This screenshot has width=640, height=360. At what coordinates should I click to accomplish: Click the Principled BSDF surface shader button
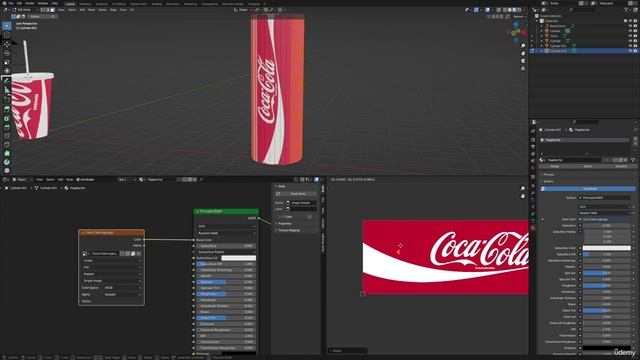pos(605,198)
